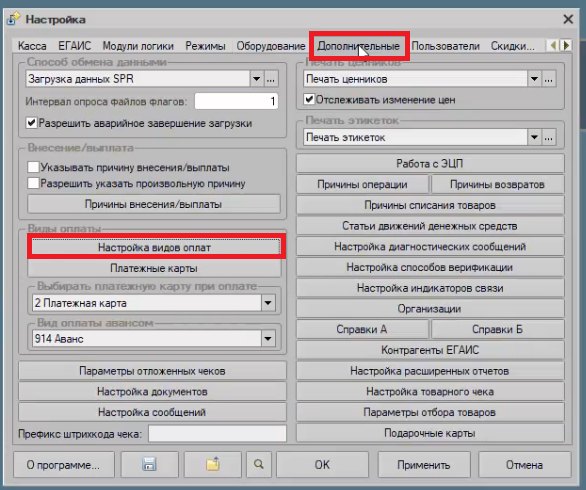586x490 pixels.
Task: Expand the 2 Платежная карта dropdown
Action: [268, 303]
